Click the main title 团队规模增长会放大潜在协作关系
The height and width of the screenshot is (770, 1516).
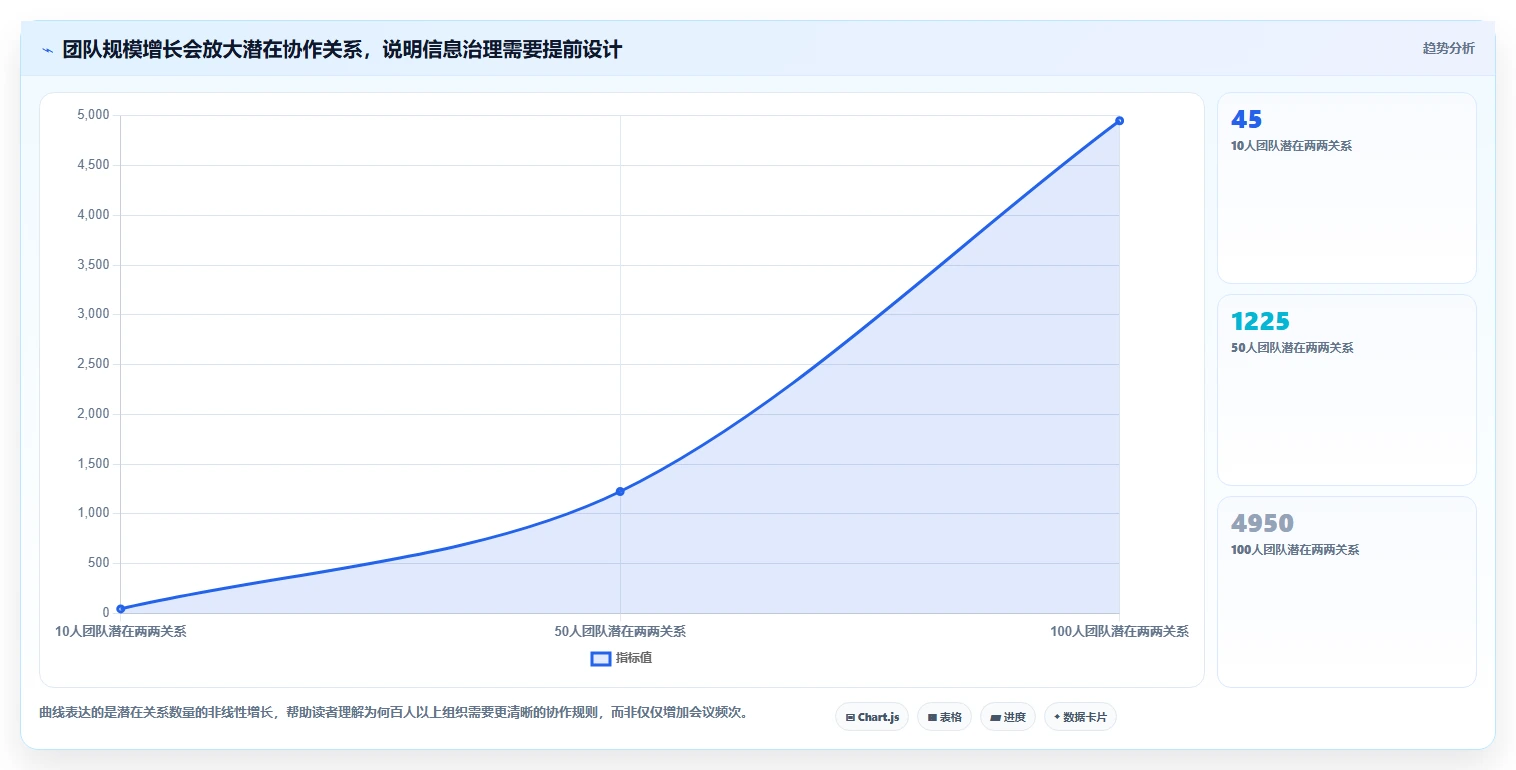[x=342, y=49]
